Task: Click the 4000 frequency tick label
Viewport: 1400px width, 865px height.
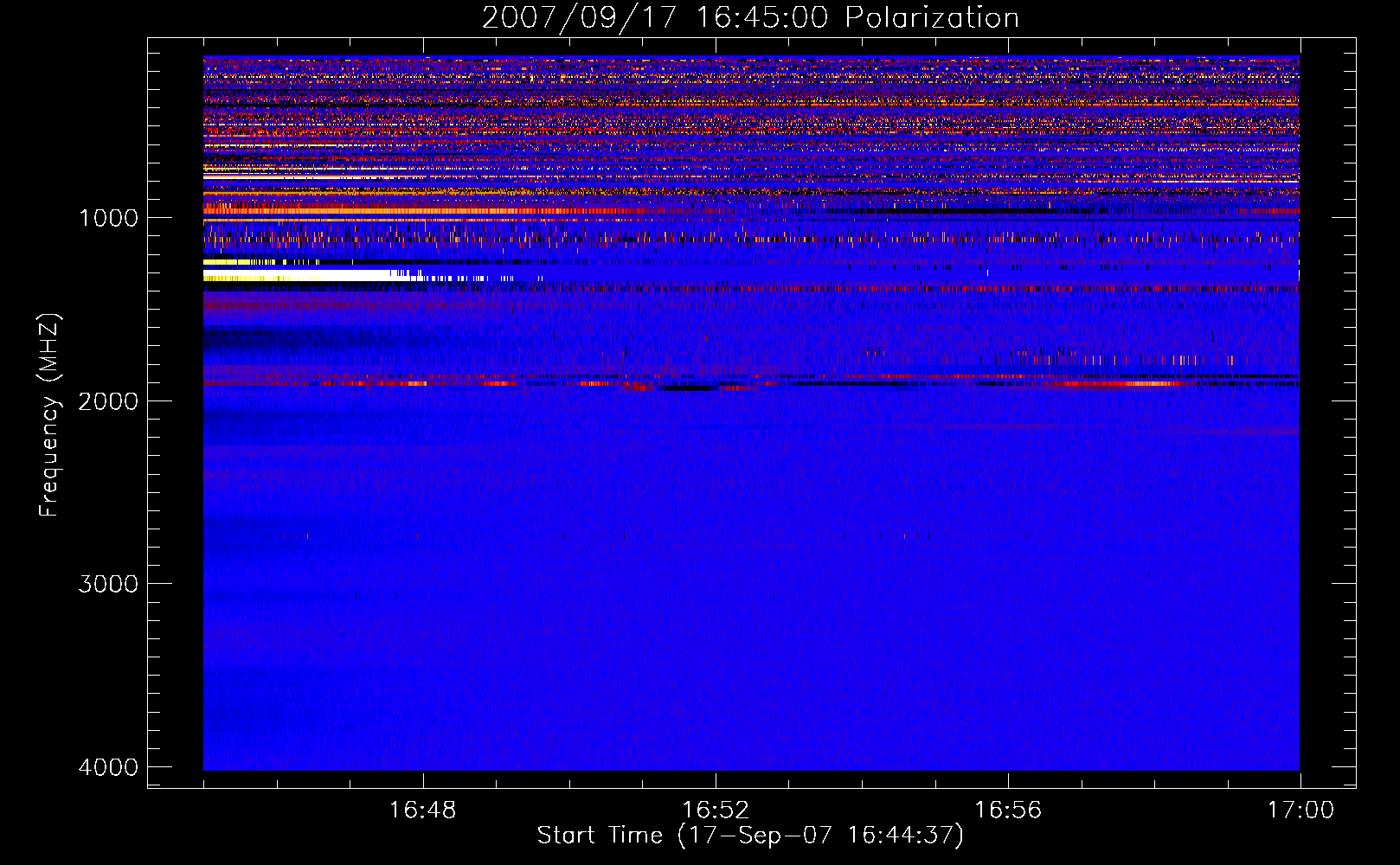Action: pyautogui.click(x=109, y=767)
